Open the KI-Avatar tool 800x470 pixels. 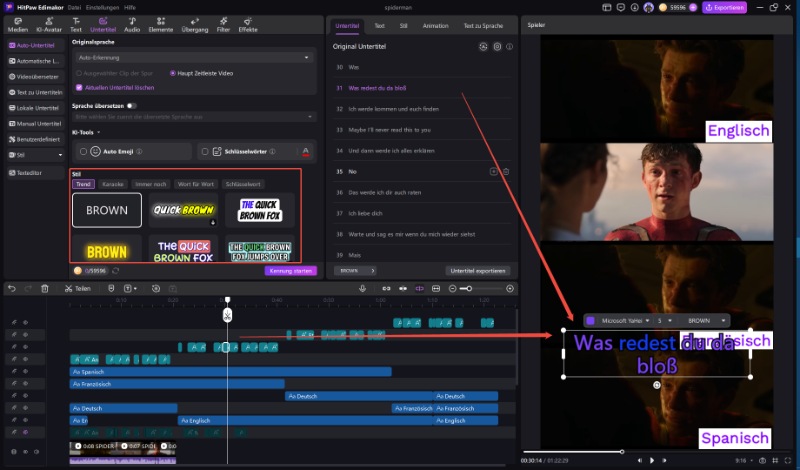(49, 24)
